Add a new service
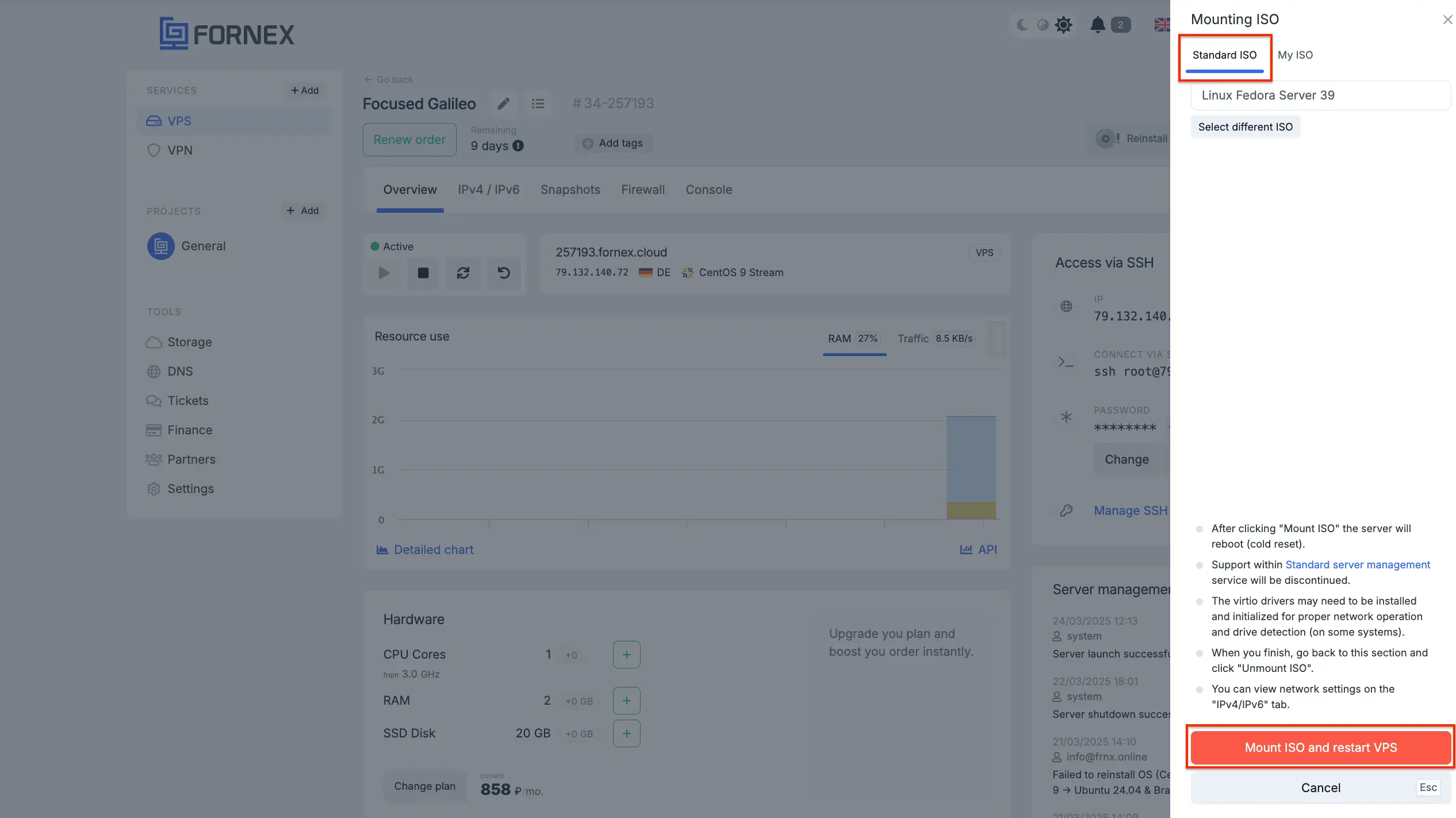The width and height of the screenshot is (1456, 818). (304, 90)
